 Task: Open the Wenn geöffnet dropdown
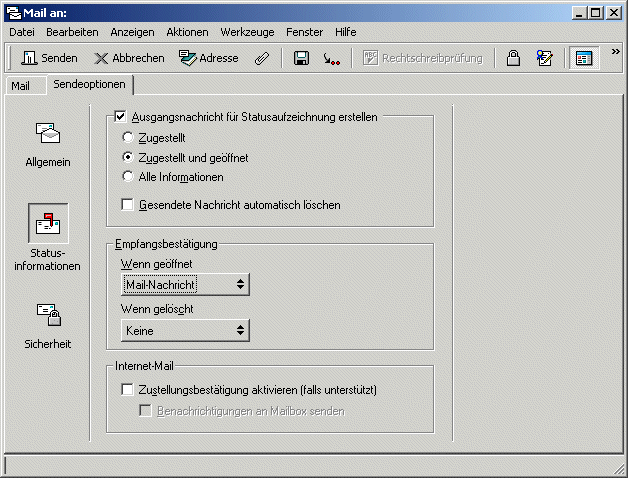(x=185, y=284)
